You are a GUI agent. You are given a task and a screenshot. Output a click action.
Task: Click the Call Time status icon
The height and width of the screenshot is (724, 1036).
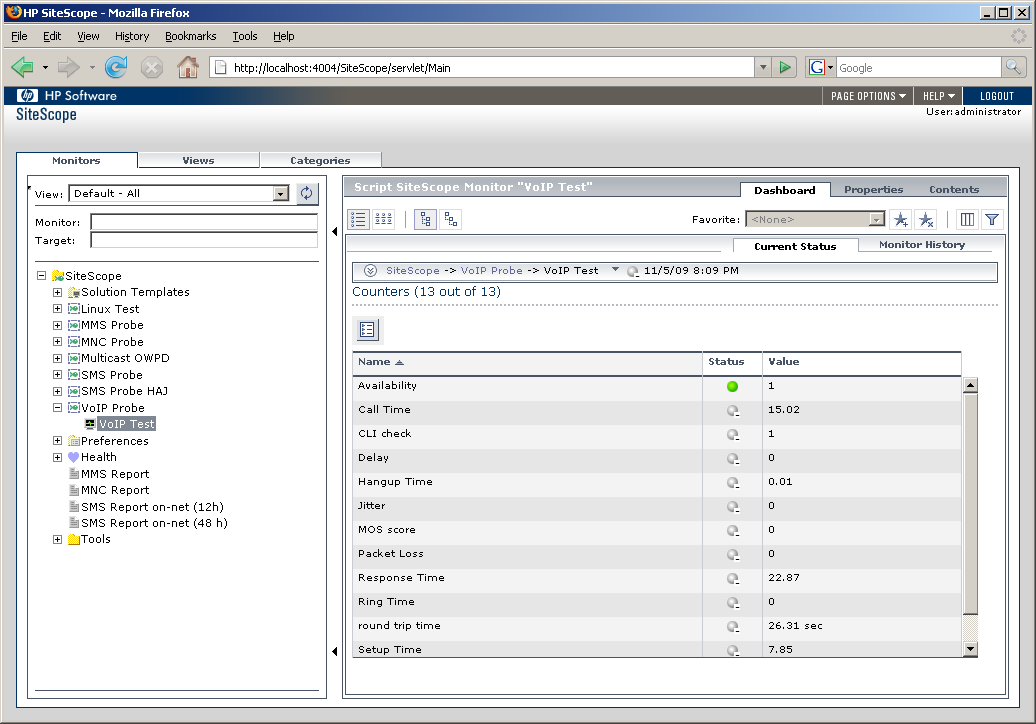[732, 410]
